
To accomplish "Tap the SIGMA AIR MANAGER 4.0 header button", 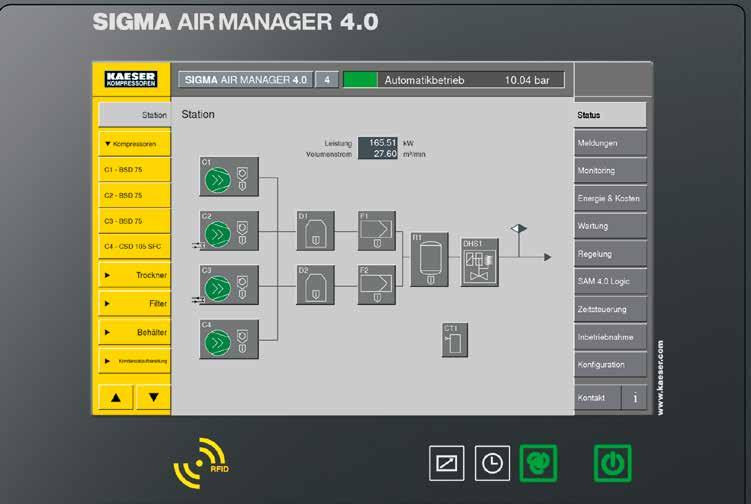I will tap(246, 80).
